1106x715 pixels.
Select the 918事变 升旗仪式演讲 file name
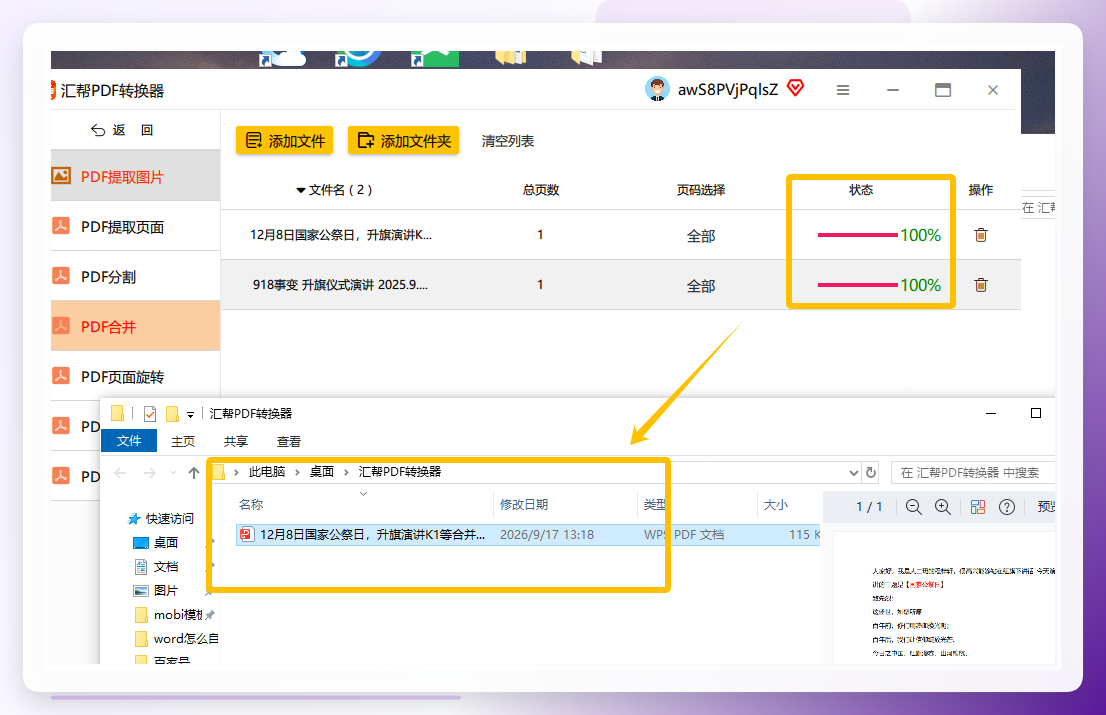(x=341, y=285)
